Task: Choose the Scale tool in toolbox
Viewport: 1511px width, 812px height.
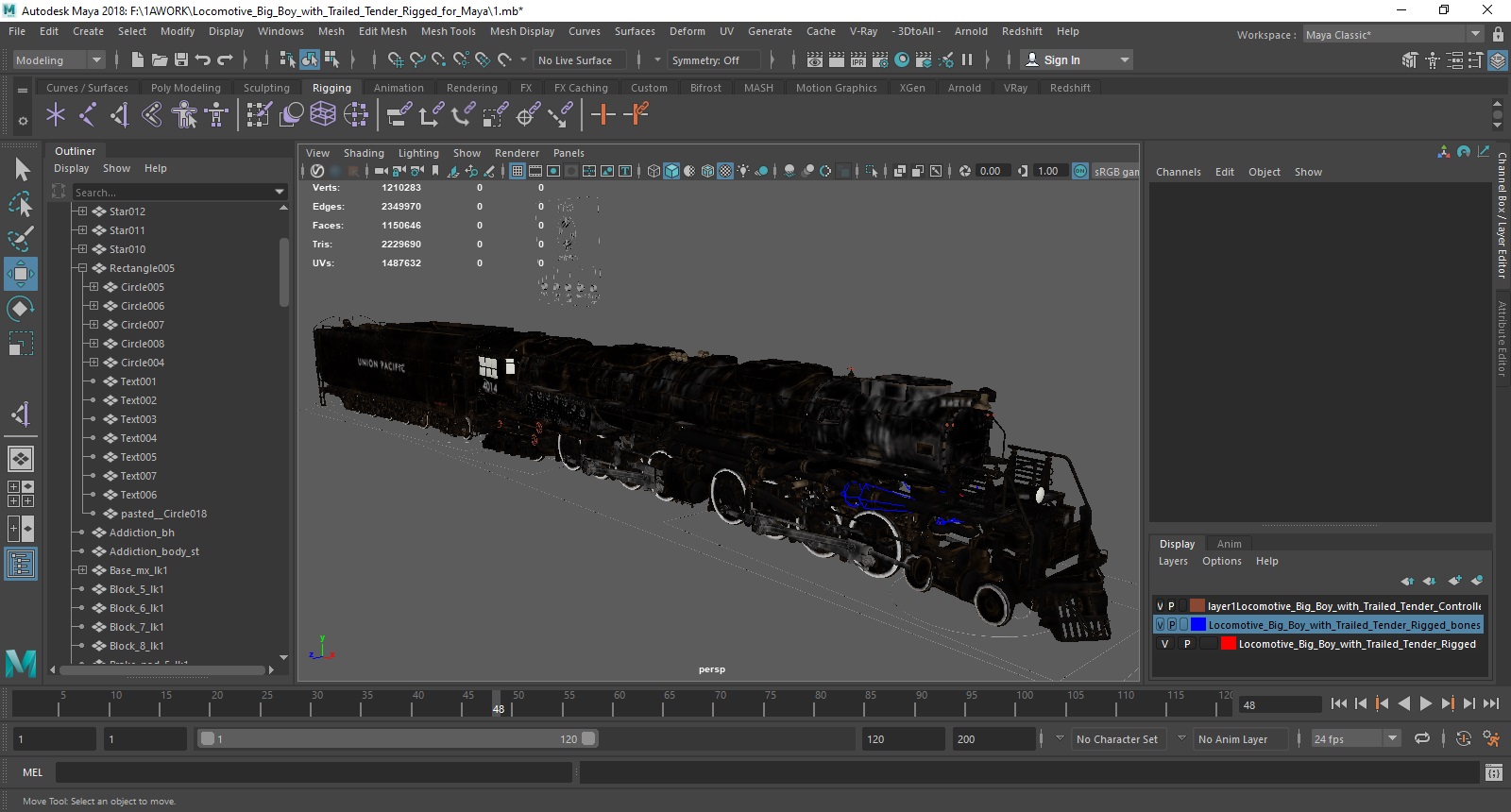Action: [21, 344]
